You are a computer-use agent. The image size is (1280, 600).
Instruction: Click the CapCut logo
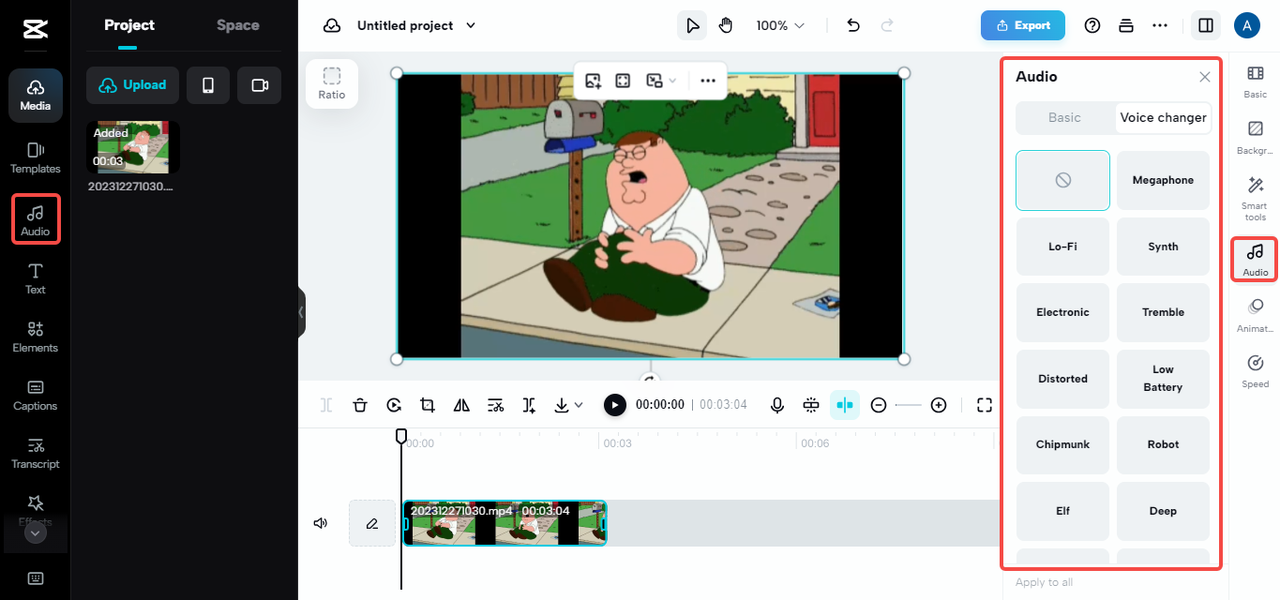coord(35,30)
